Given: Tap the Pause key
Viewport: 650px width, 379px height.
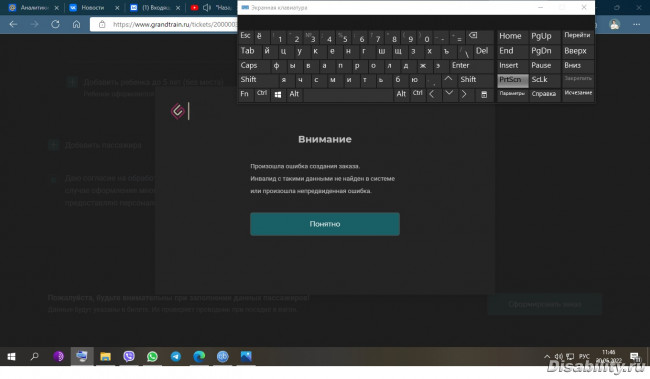Looking at the screenshot, I should (544, 66).
